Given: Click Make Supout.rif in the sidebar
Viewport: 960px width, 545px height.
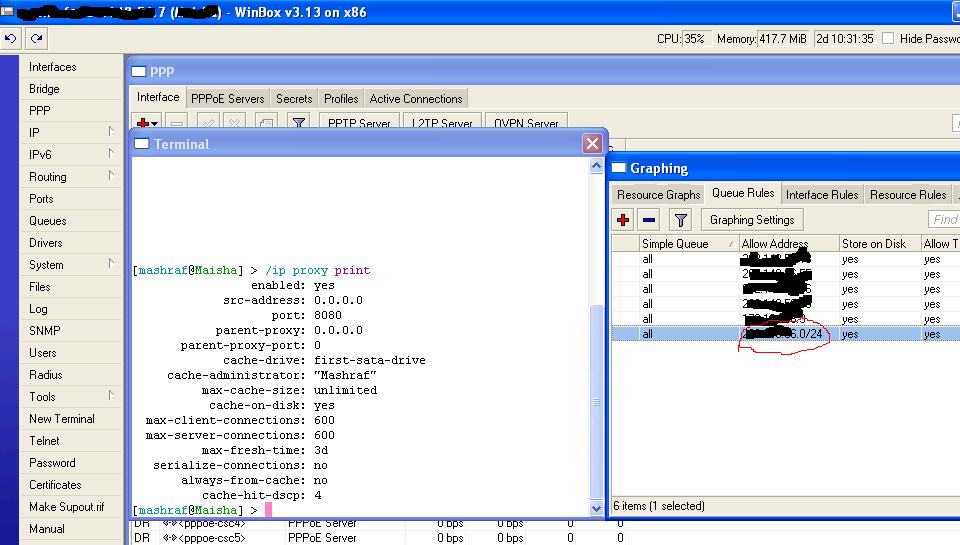Looking at the screenshot, I should tap(67, 508).
